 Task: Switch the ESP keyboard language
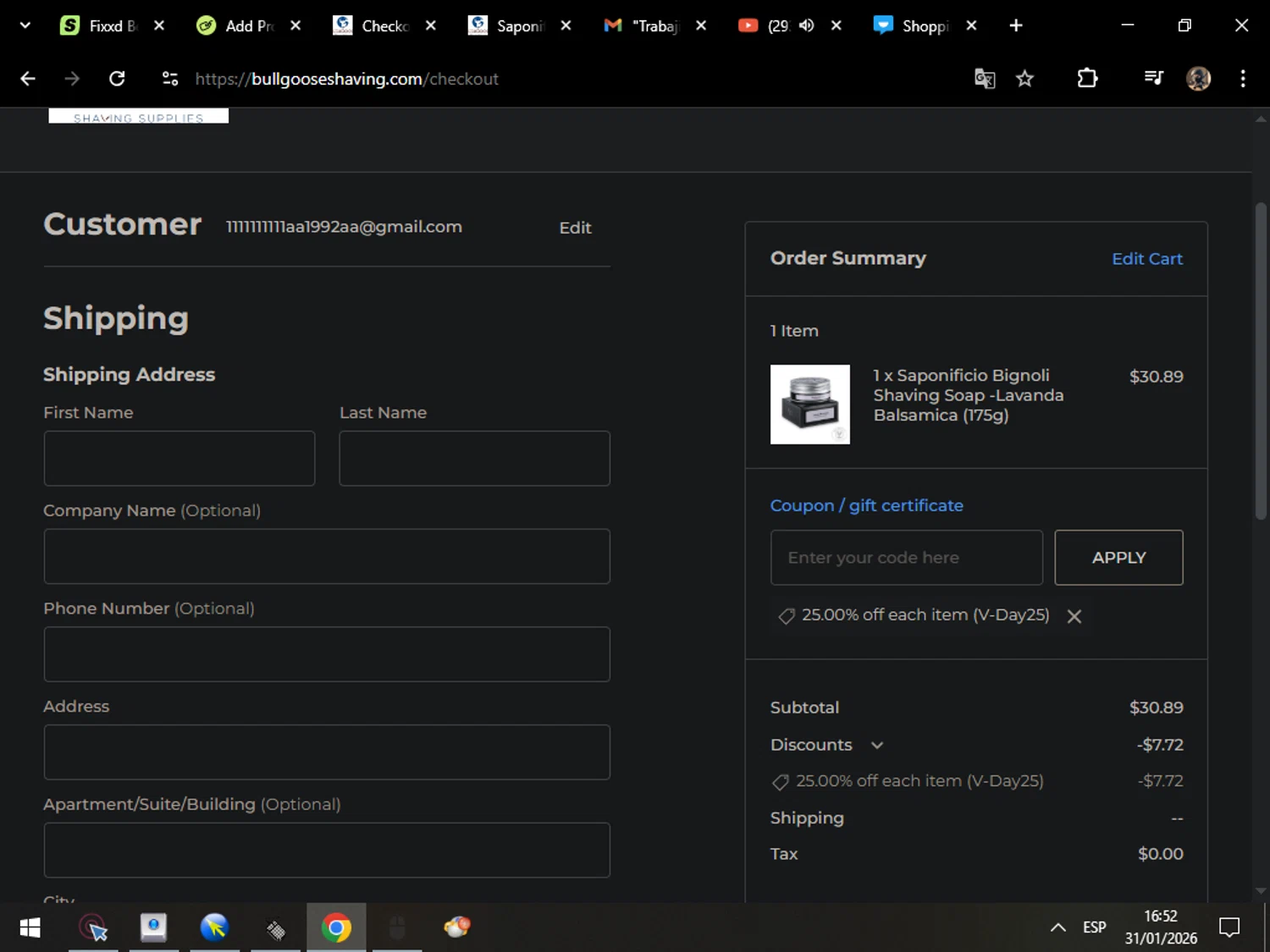pyautogui.click(x=1094, y=927)
